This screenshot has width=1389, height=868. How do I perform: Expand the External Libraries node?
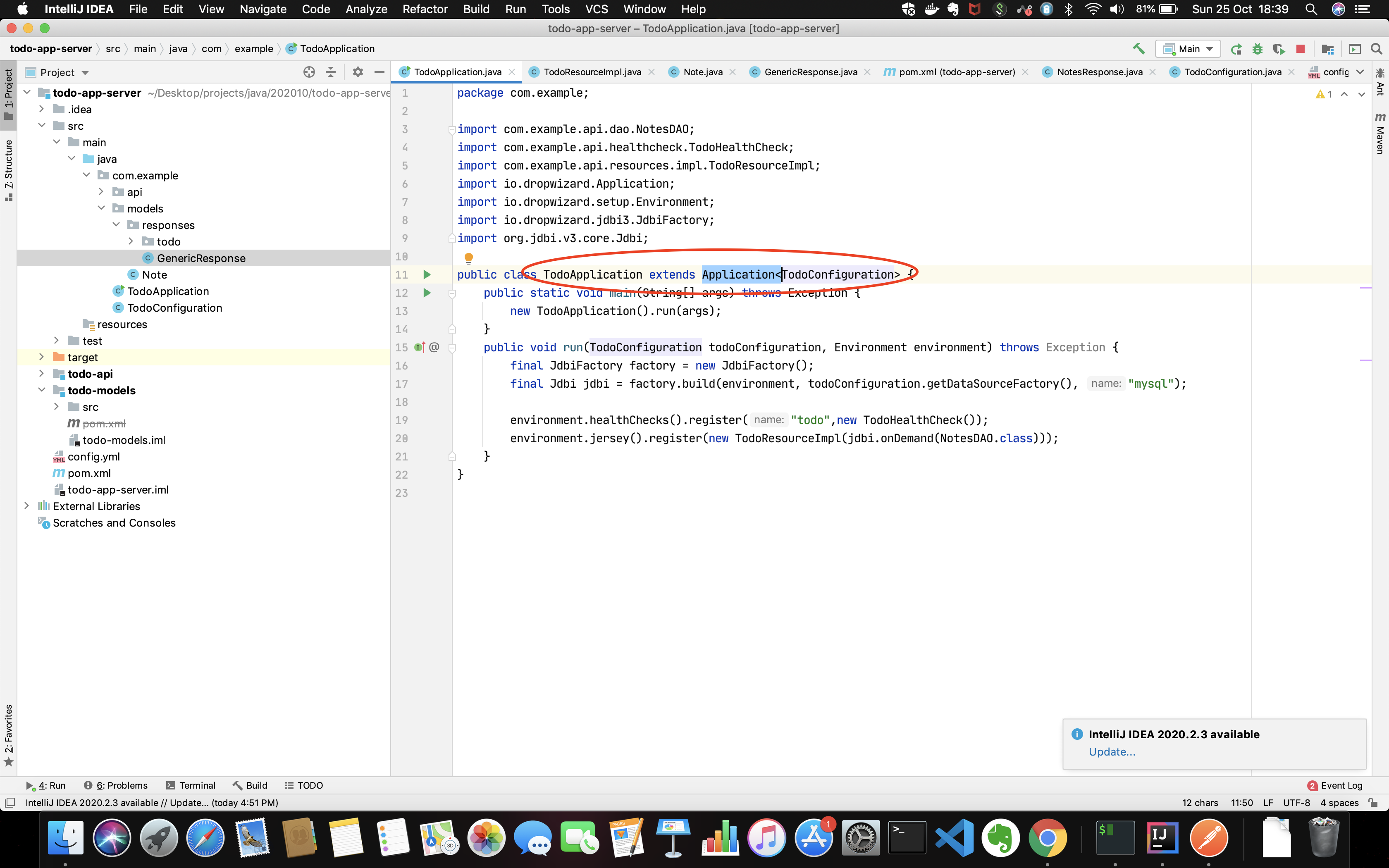26,505
